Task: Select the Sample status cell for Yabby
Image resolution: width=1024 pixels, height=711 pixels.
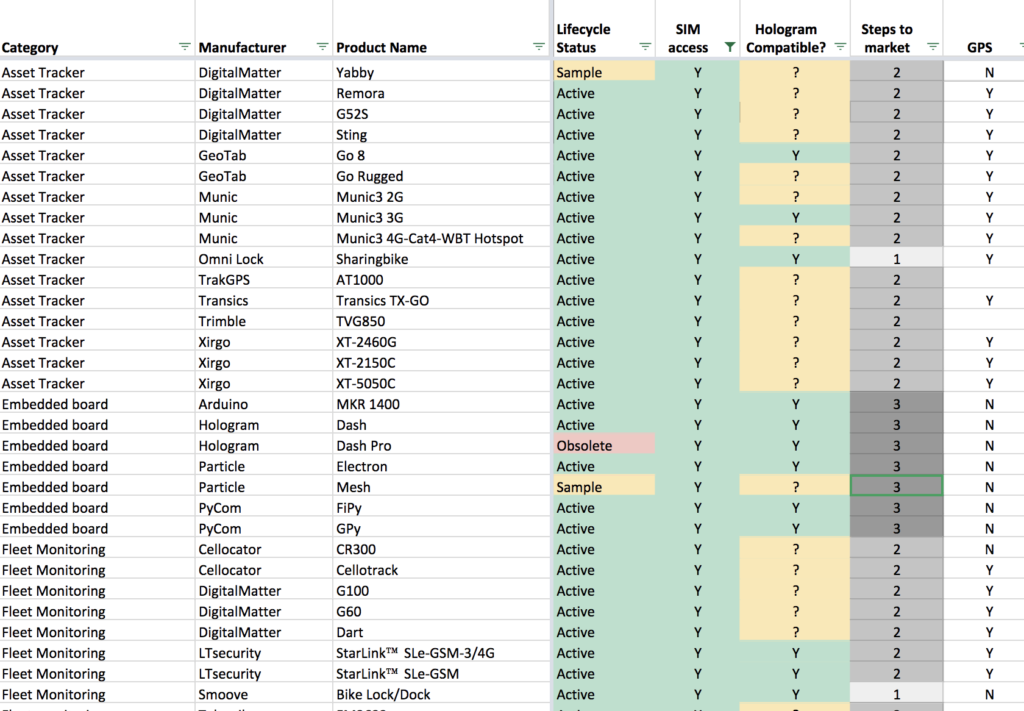Action: tap(604, 72)
